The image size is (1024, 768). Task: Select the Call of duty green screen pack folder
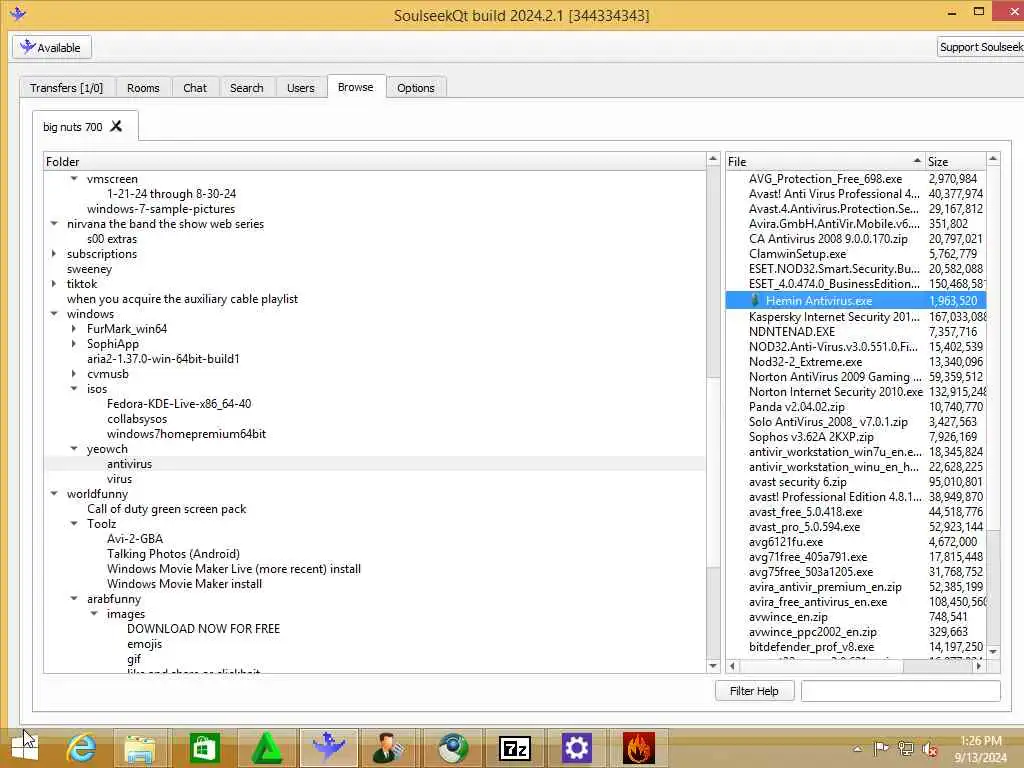[167, 509]
